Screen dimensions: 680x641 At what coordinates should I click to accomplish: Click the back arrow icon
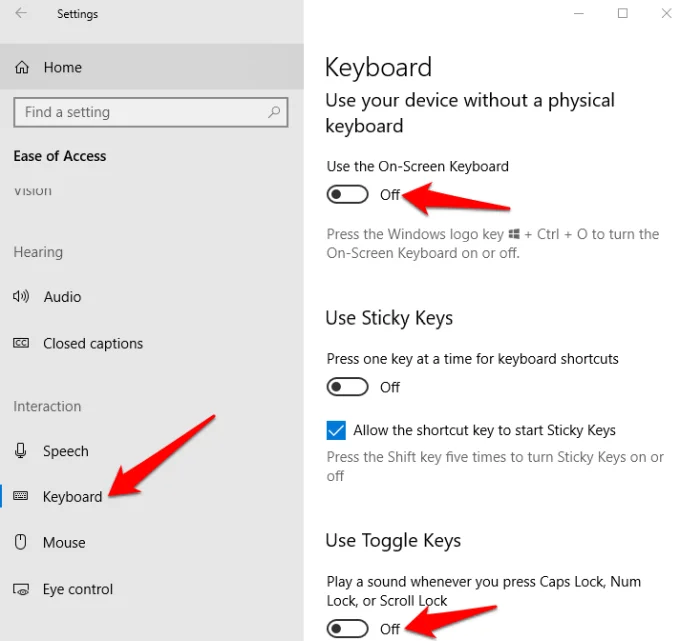(x=21, y=14)
